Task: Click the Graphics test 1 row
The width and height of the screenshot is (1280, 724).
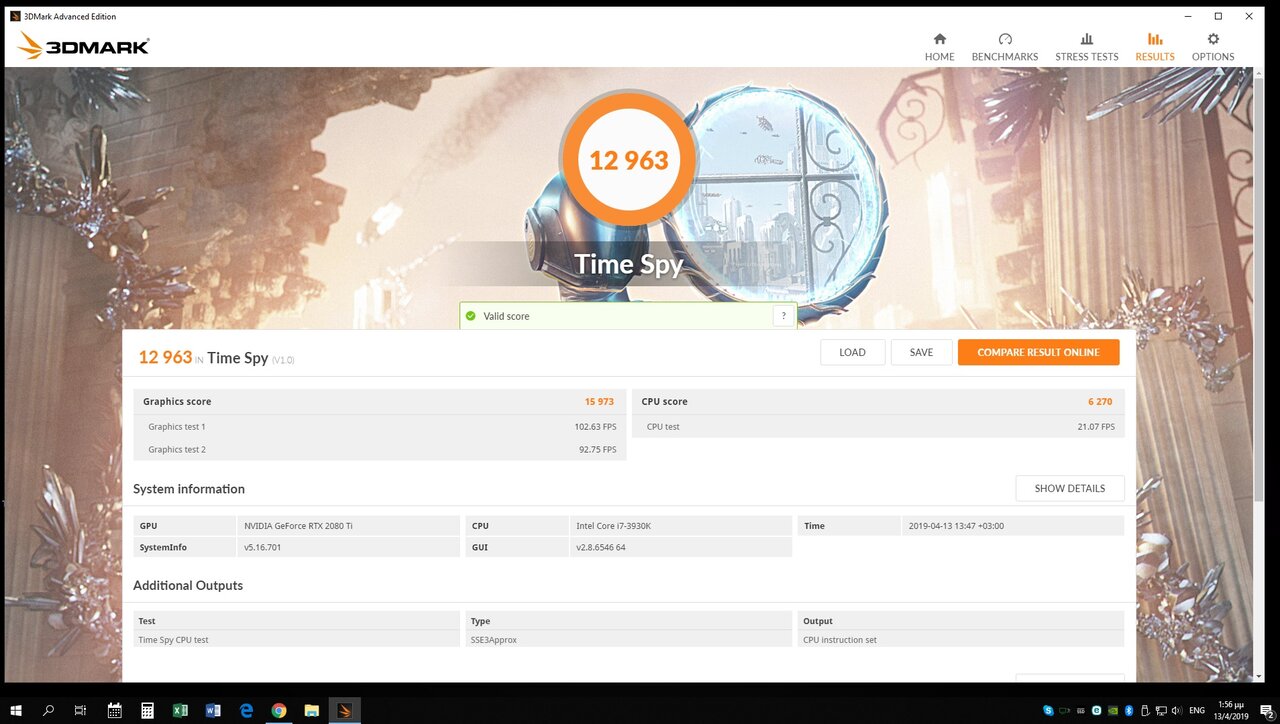Action: [380, 426]
